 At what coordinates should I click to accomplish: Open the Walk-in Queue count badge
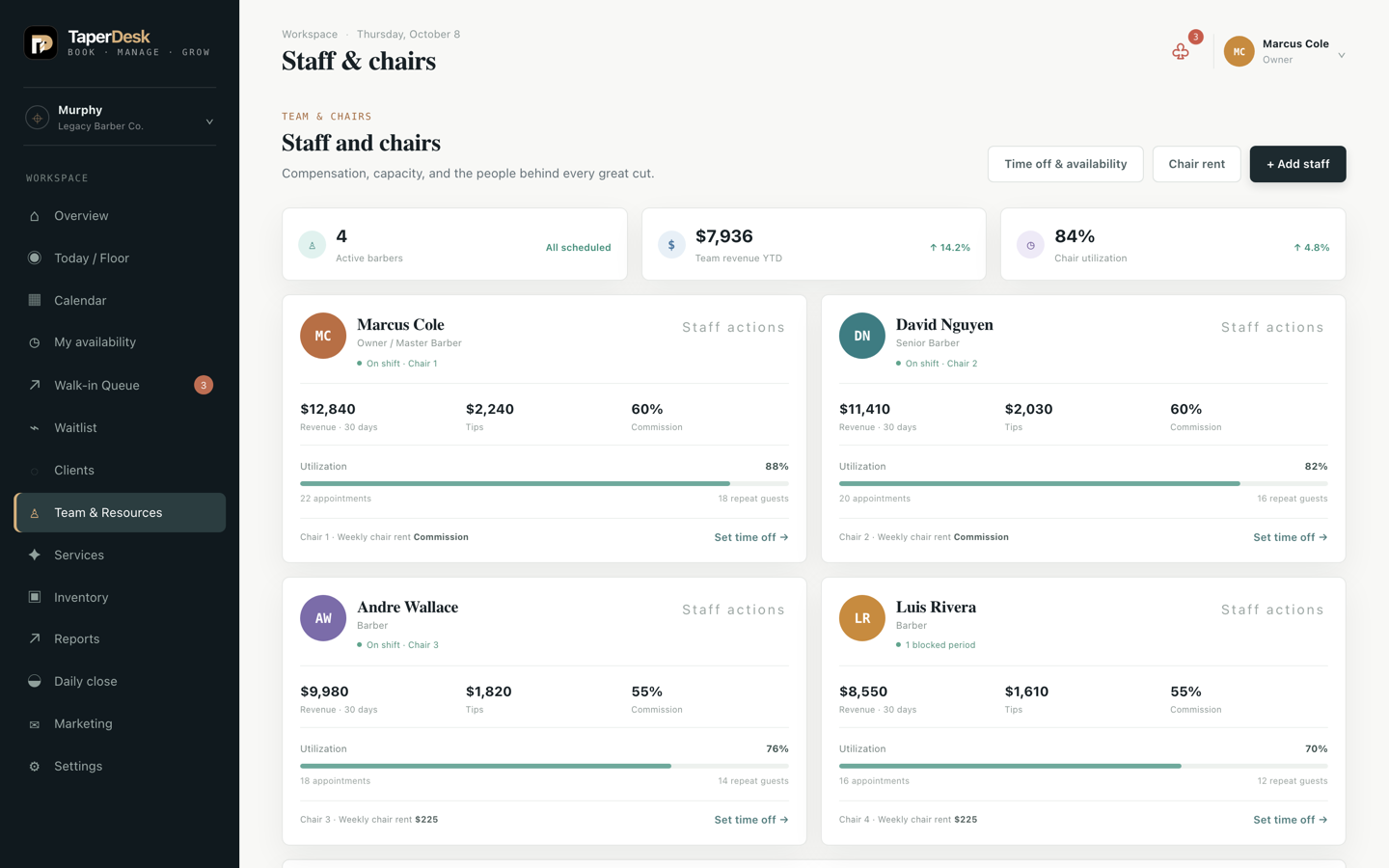point(204,385)
